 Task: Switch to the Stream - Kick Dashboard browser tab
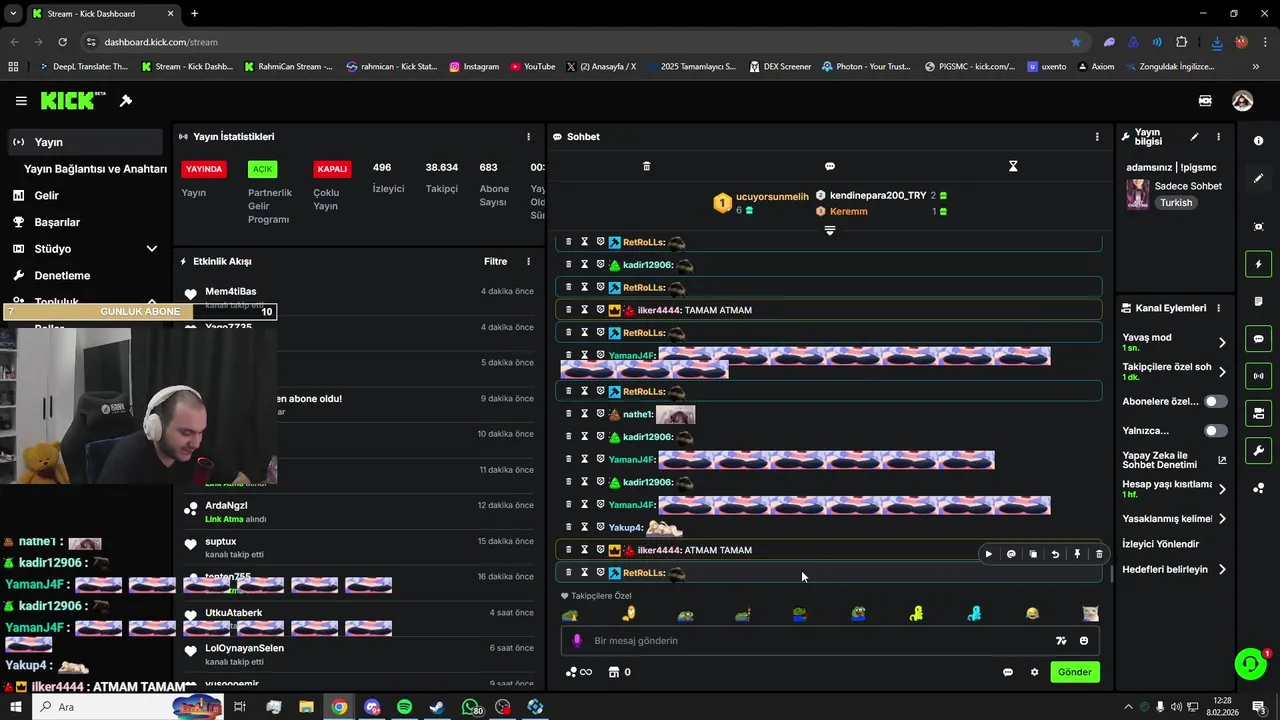pyautogui.click(x=100, y=13)
